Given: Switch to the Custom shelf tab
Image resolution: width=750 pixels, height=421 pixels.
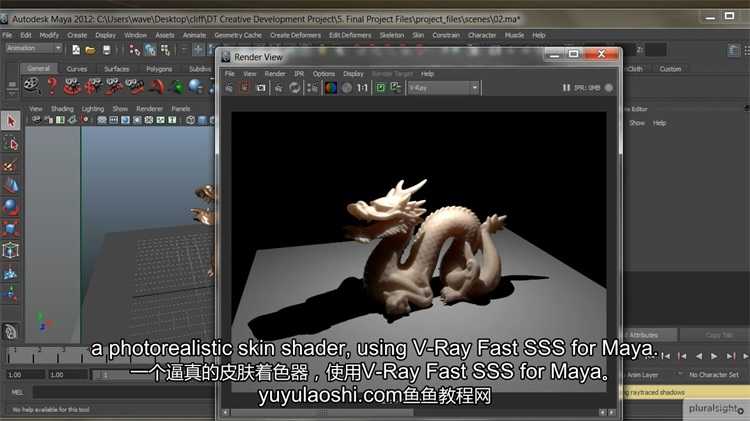Looking at the screenshot, I should (x=670, y=69).
